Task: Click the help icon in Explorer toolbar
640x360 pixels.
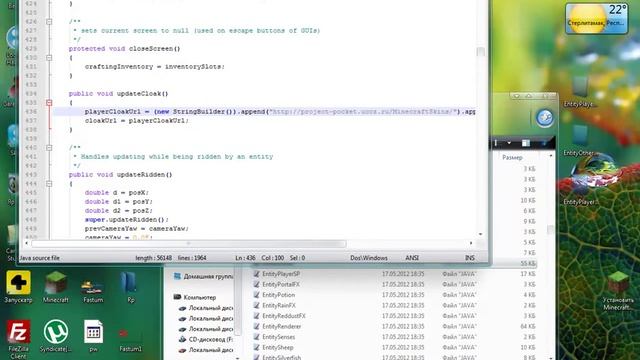Action: point(544,143)
